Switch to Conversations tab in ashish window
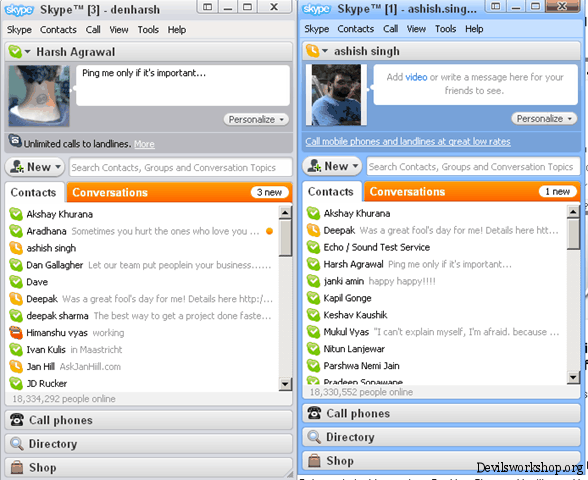 (472, 192)
